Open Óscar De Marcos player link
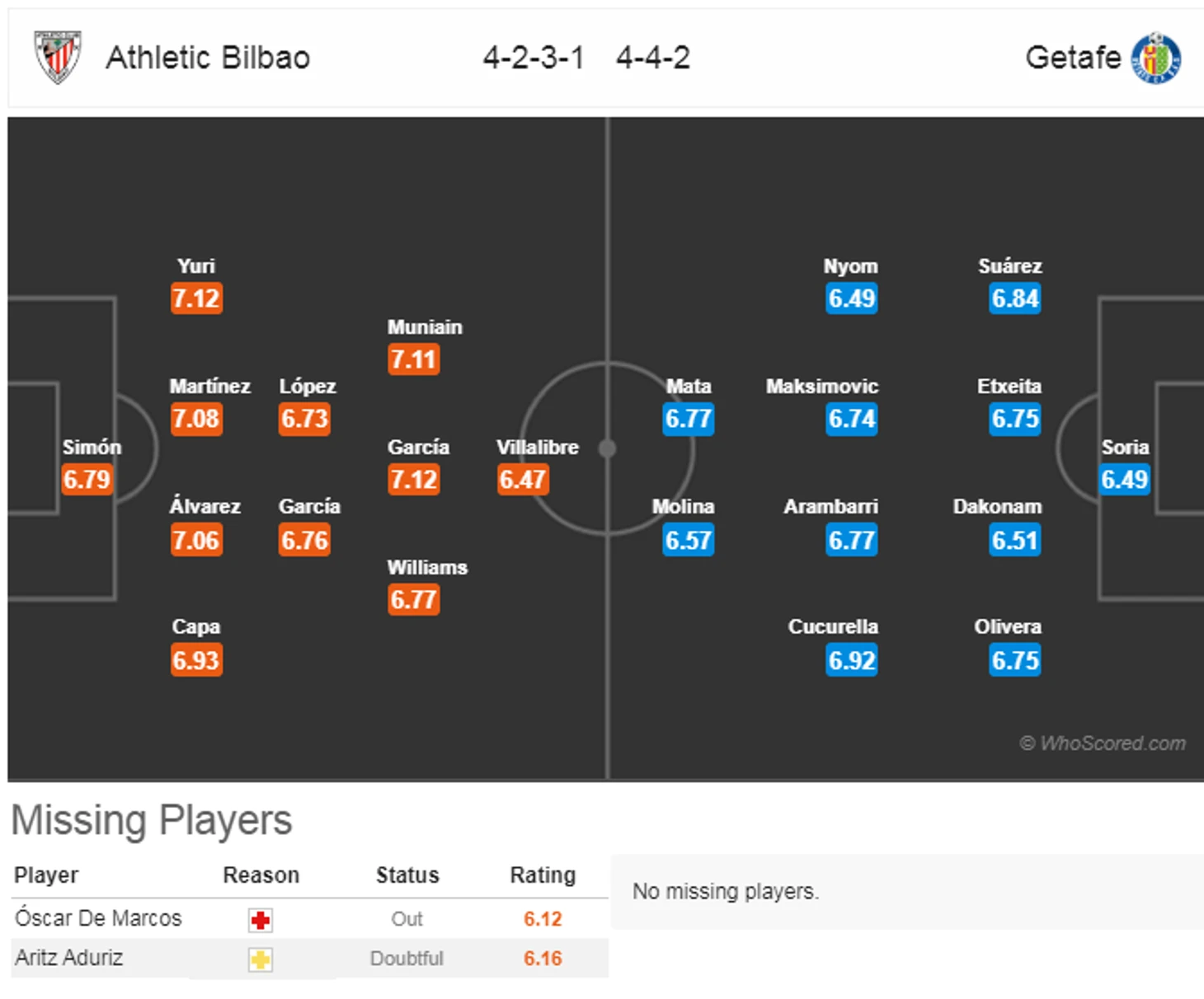The height and width of the screenshot is (999, 1204). pyautogui.click(x=98, y=918)
